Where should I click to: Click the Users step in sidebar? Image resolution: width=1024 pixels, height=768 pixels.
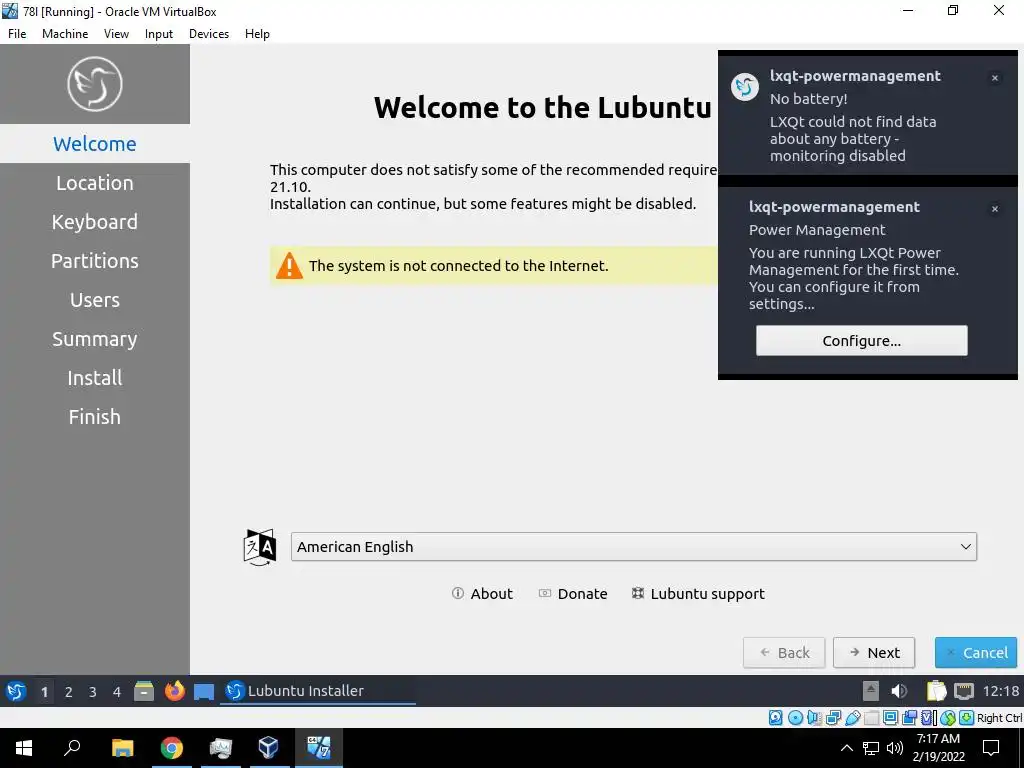pos(95,300)
